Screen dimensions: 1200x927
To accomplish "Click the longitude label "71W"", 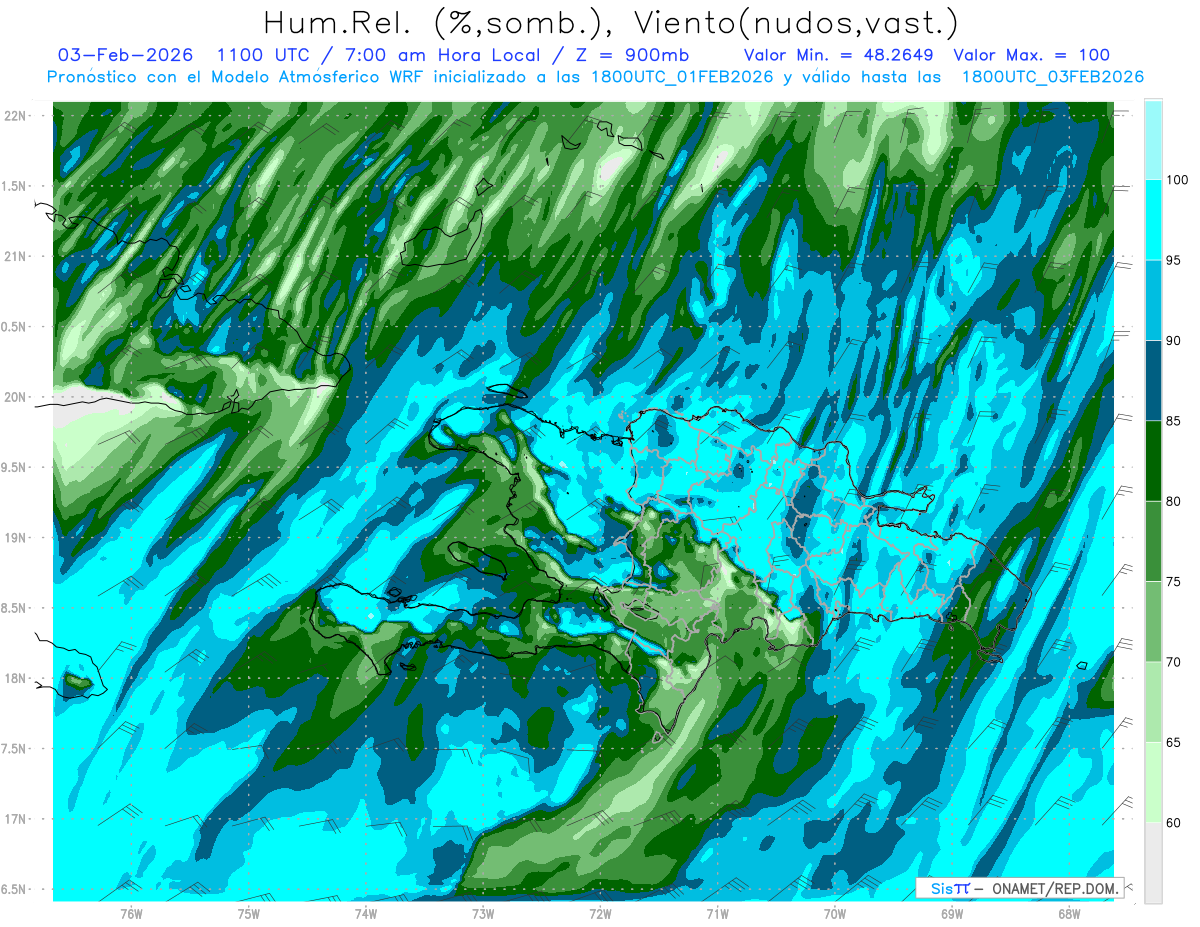I will click(717, 913).
